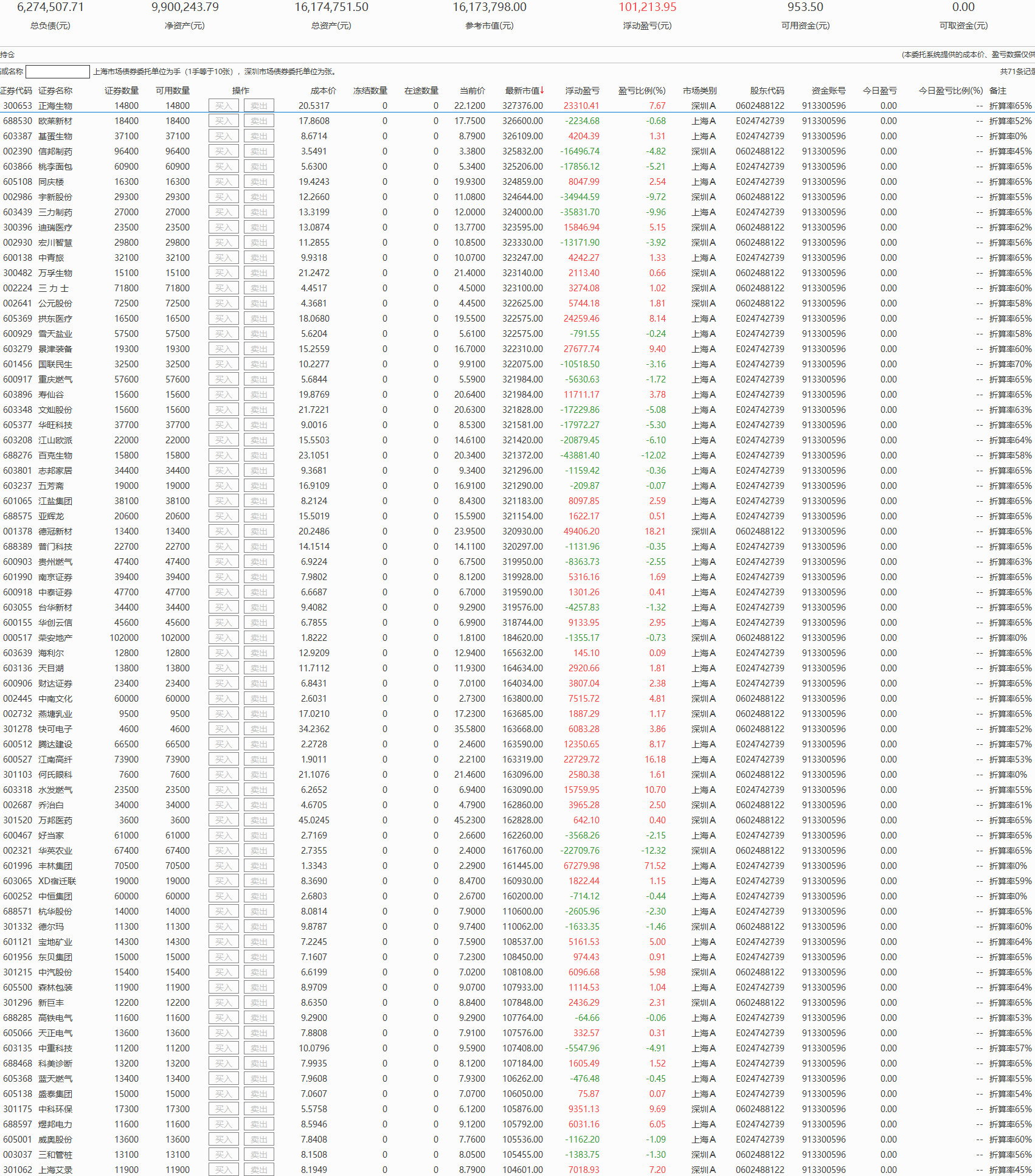Click 卖出 button for 中青旅 row

pyautogui.click(x=259, y=258)
